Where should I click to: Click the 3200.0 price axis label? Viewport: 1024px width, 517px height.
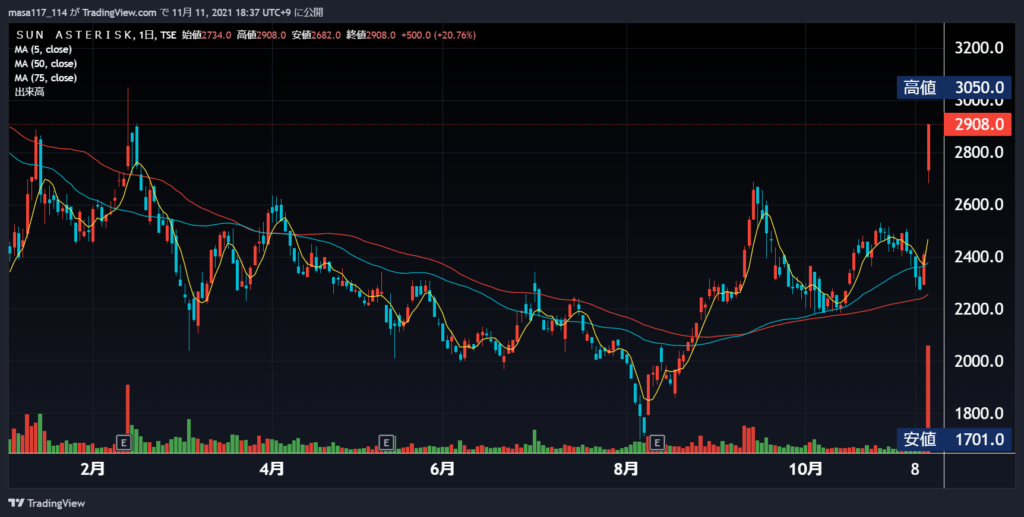(979, 48)
